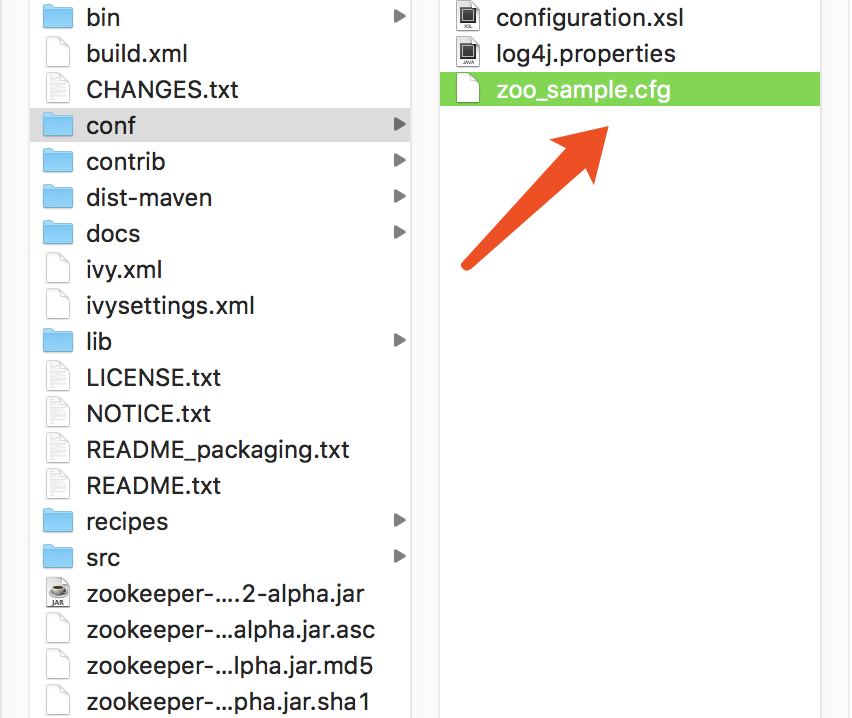
Task: Click the LICENSE.txt document icon
Action: (x=59, y=377)
